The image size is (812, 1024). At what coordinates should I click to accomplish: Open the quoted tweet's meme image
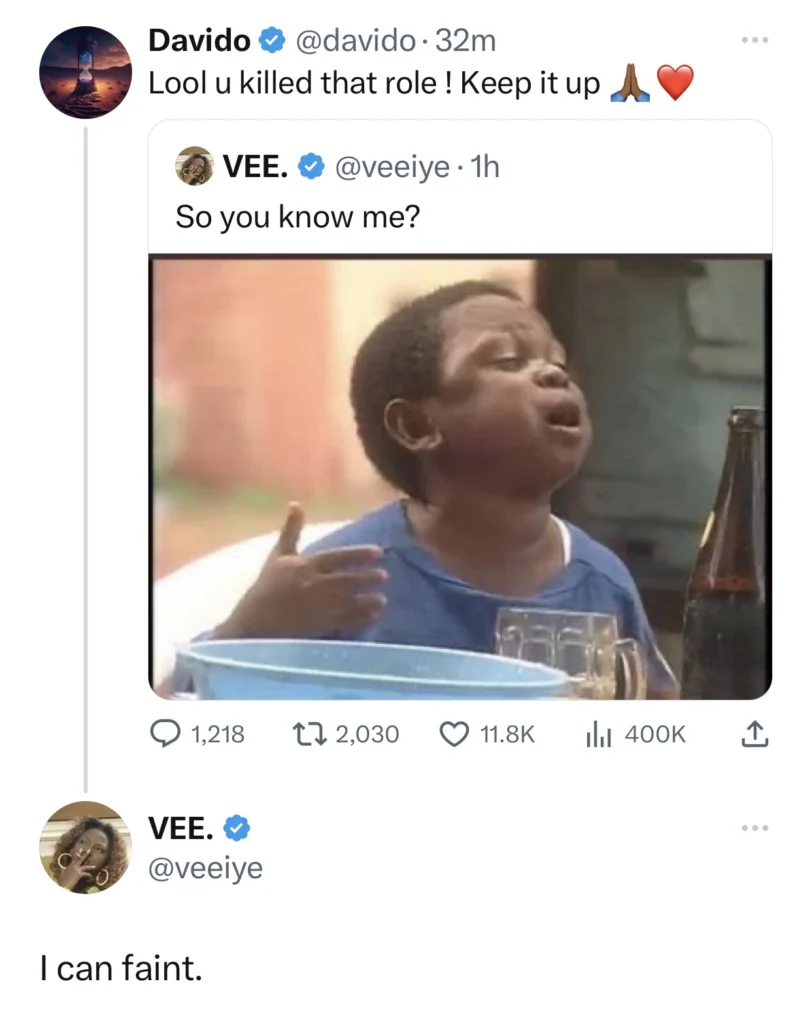(460, 478)
